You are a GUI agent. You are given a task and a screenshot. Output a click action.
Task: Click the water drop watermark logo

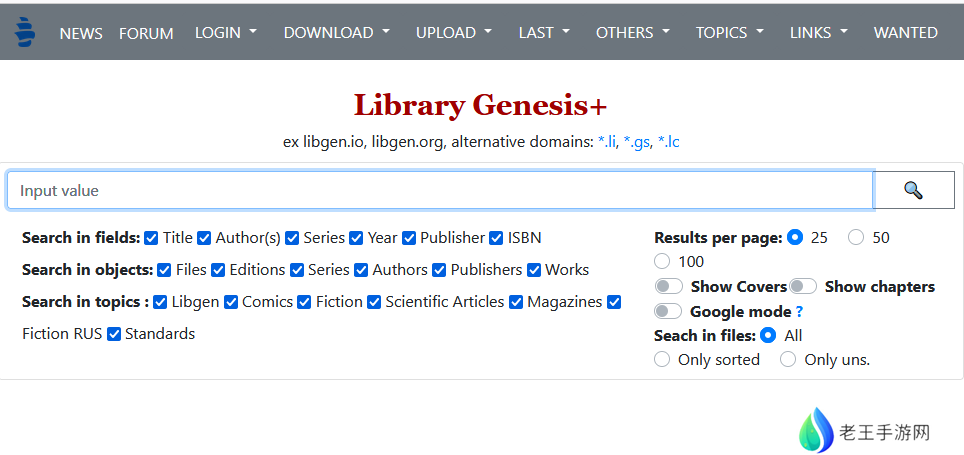coord(816,431)
